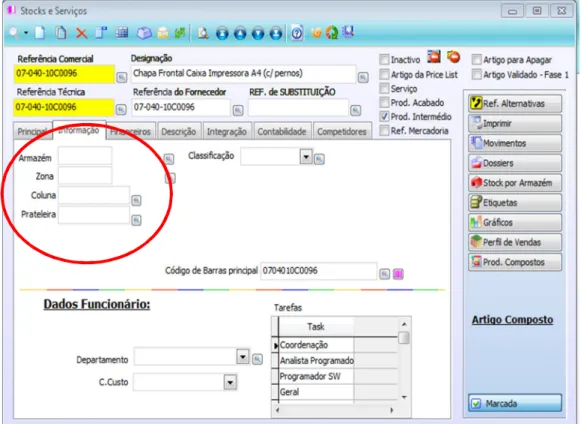Delete the record with red X icon

[82, 33]
